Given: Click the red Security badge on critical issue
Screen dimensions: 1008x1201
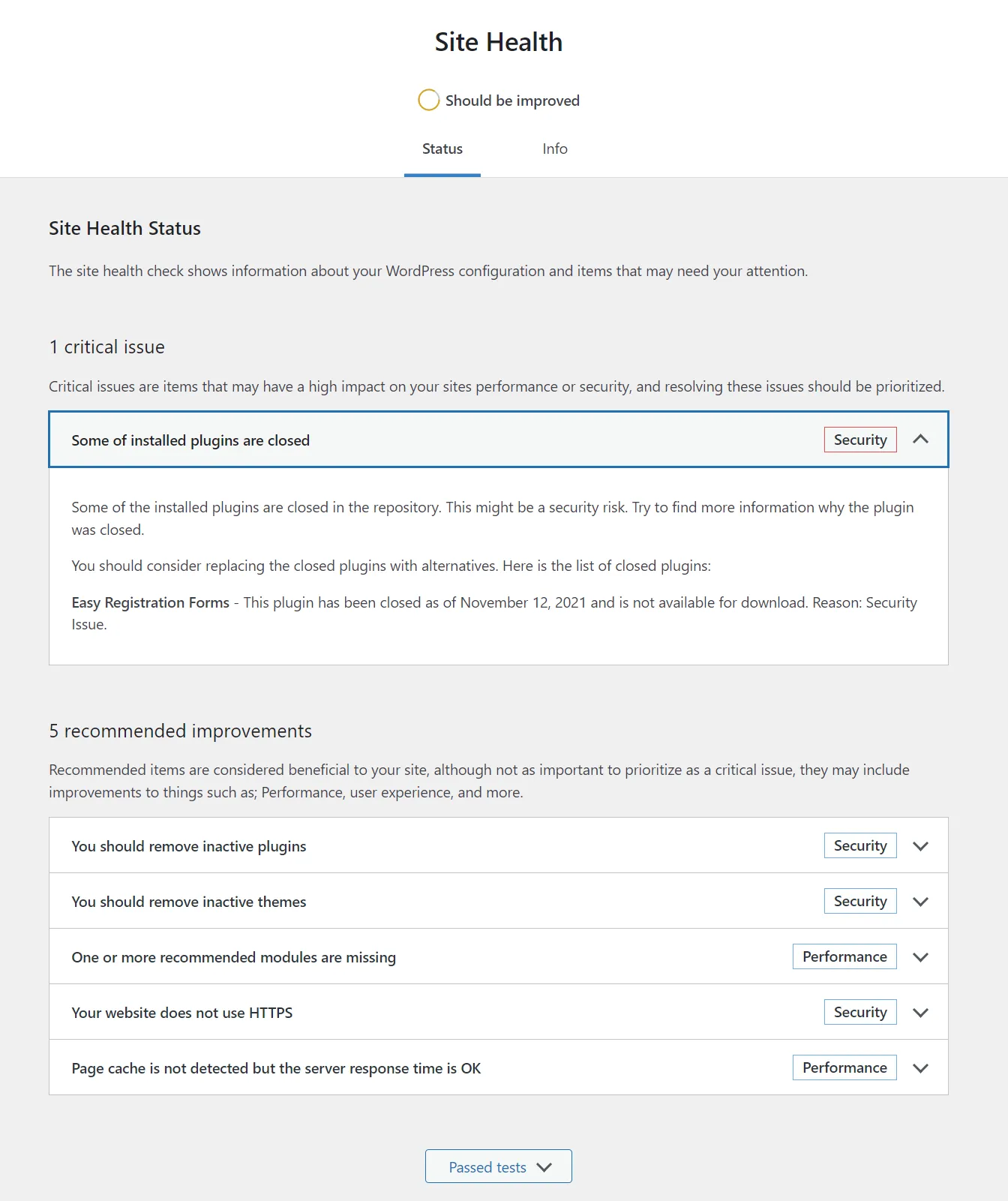Looking at the screenshot, I should coord(860,440).
